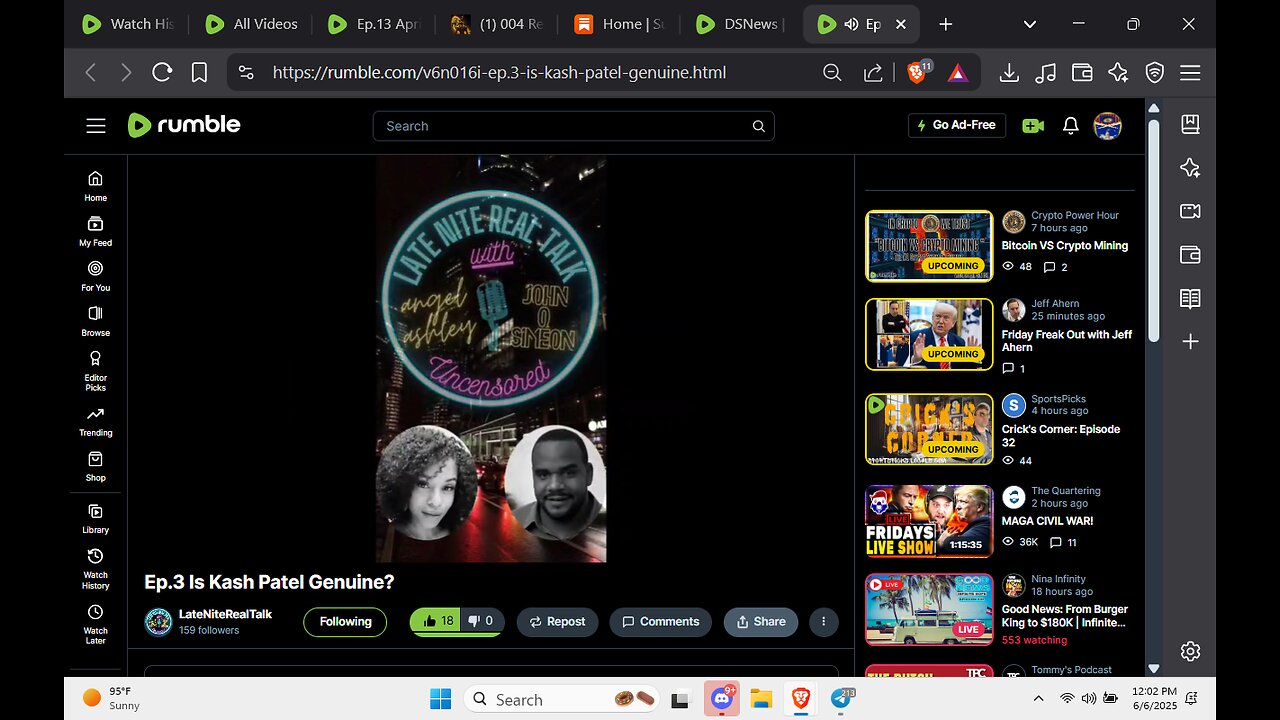Viewport: 1280px width, 720px height.
Task: Click the upload video camera icon
Action: 1033,125
